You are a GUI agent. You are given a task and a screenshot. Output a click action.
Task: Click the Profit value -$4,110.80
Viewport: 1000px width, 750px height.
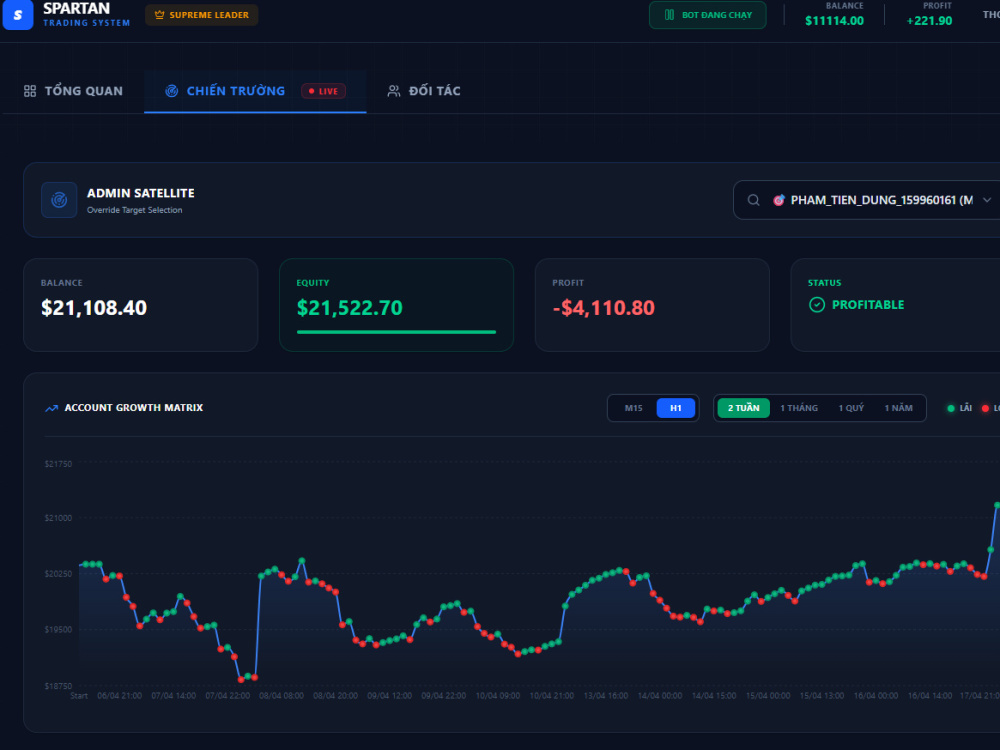pyautogui.click(x=603, y=308)
